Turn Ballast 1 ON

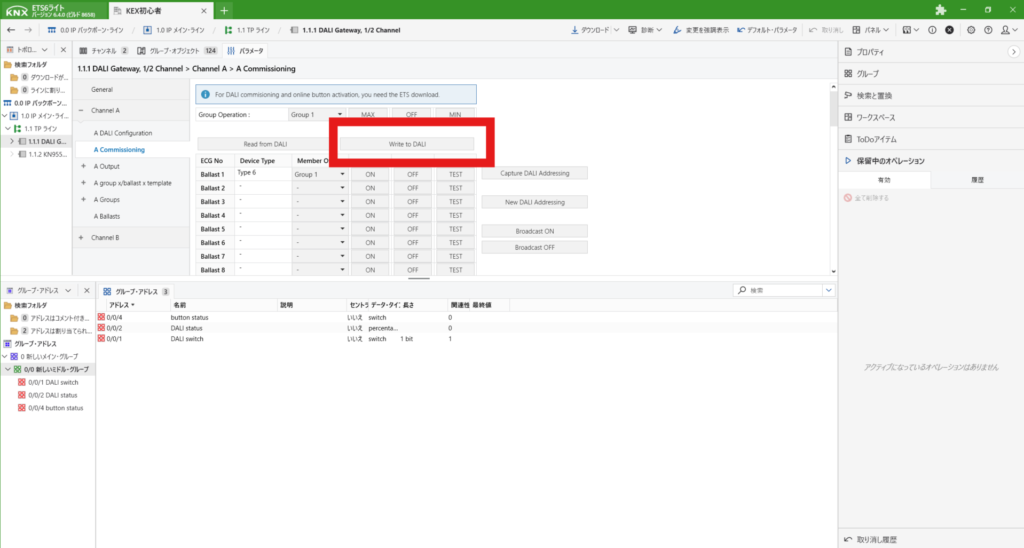pos(369,174)
